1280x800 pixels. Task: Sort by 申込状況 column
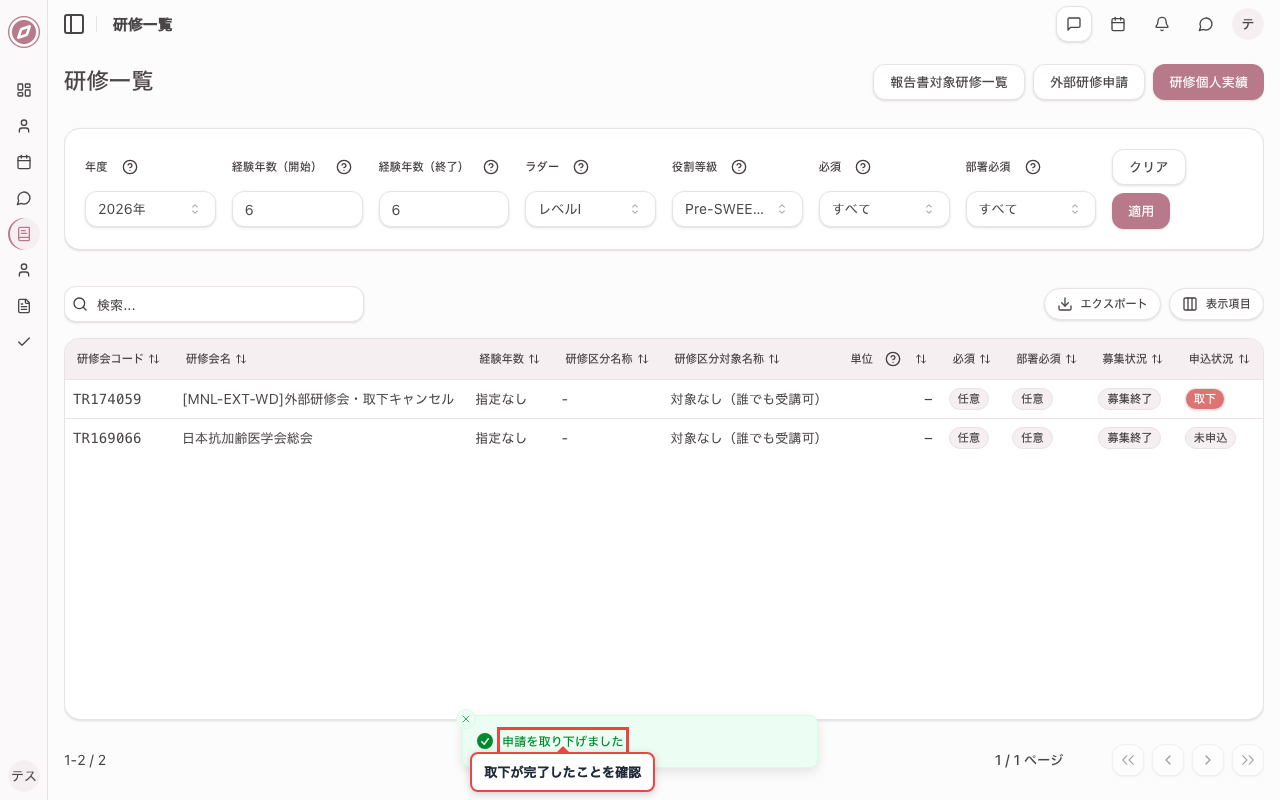(x=1219, y=359)
